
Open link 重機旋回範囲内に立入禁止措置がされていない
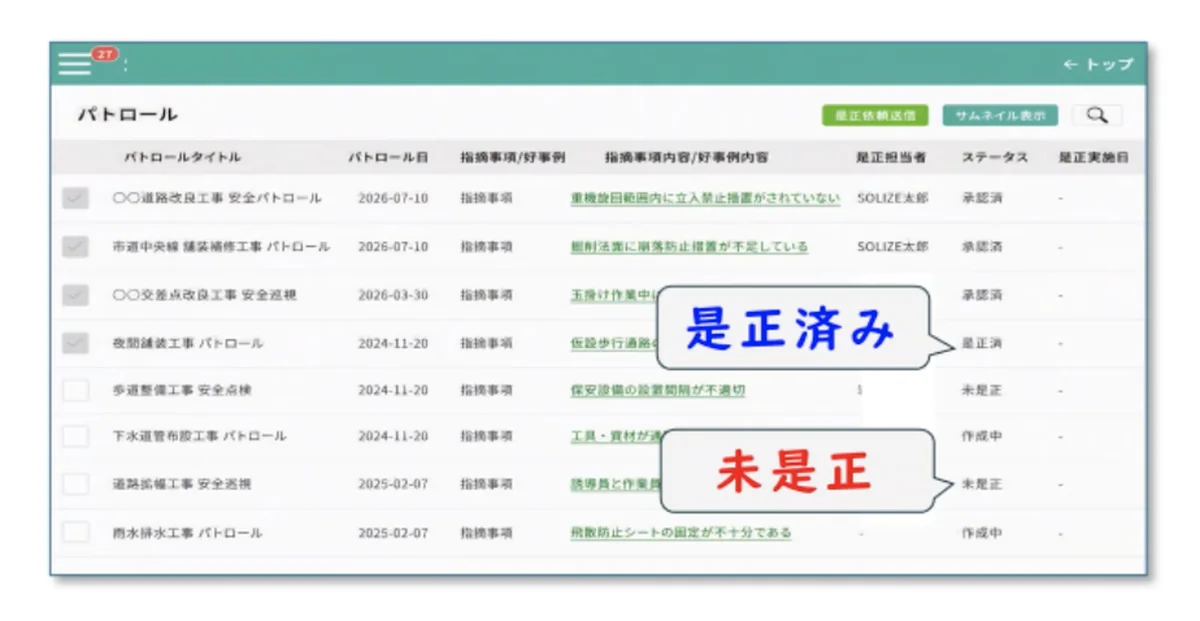pyautogui.click(x=705, y=198)
